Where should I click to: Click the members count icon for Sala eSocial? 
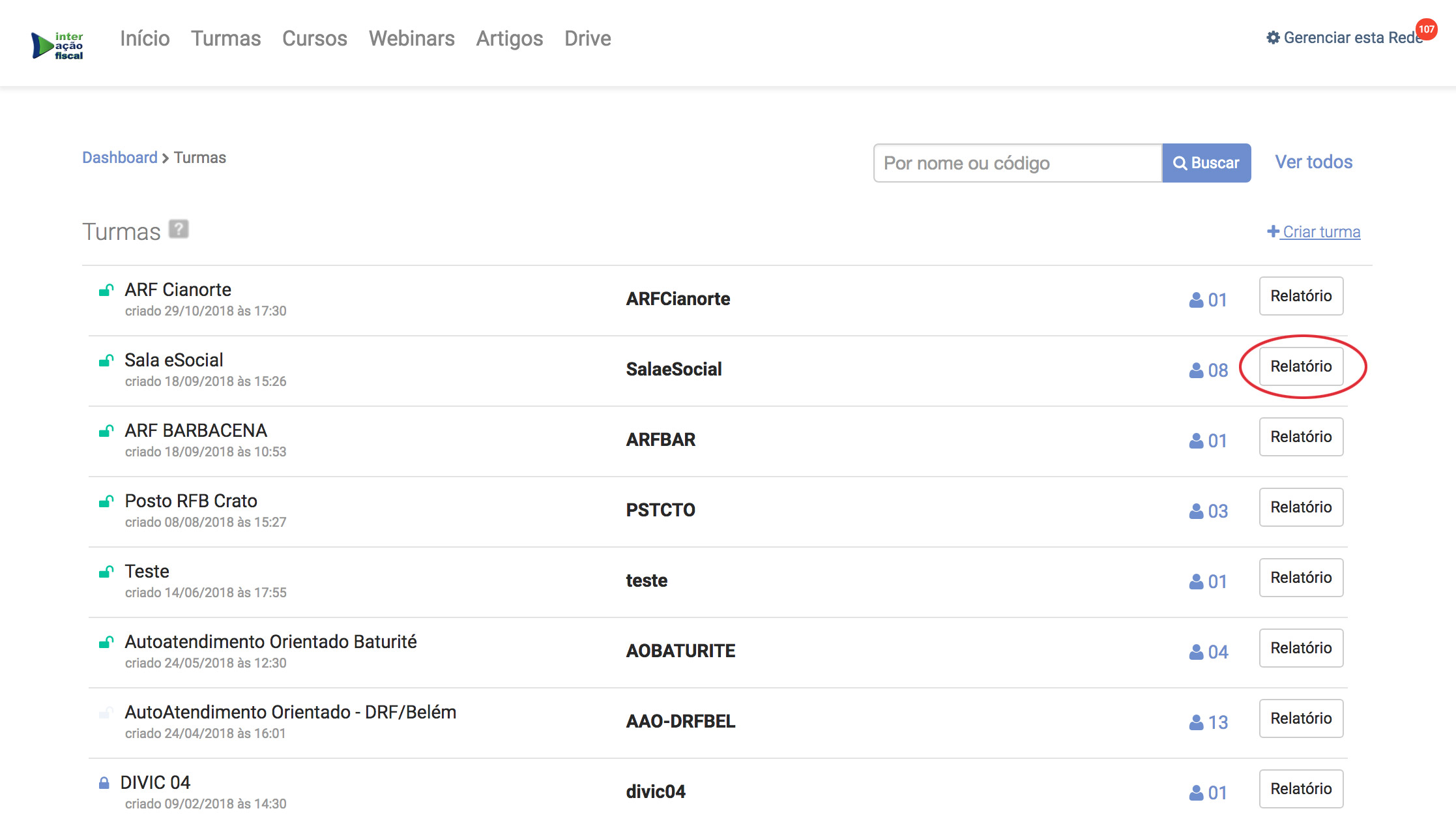click(x=1196, y=370)
